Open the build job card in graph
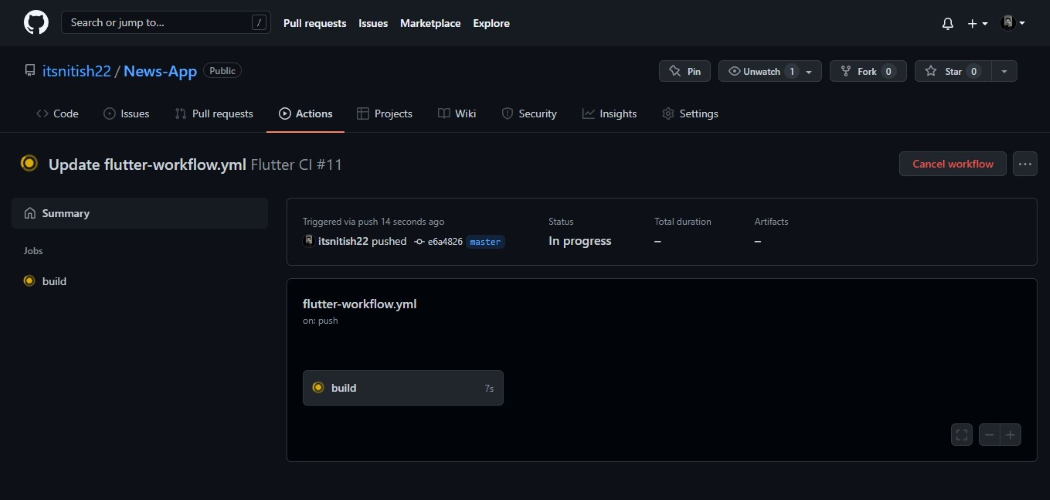 pos(403,388)
